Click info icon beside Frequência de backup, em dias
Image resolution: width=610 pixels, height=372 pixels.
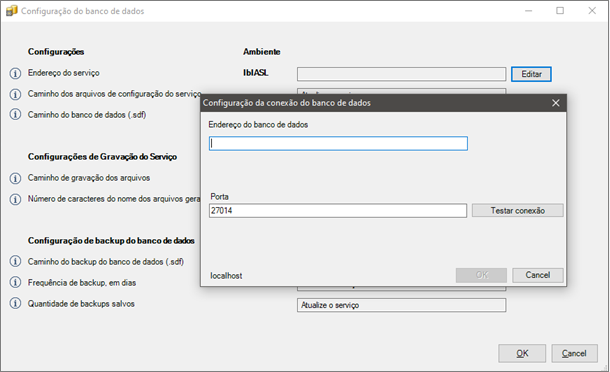pyautogui.click(x=15, y=282)
